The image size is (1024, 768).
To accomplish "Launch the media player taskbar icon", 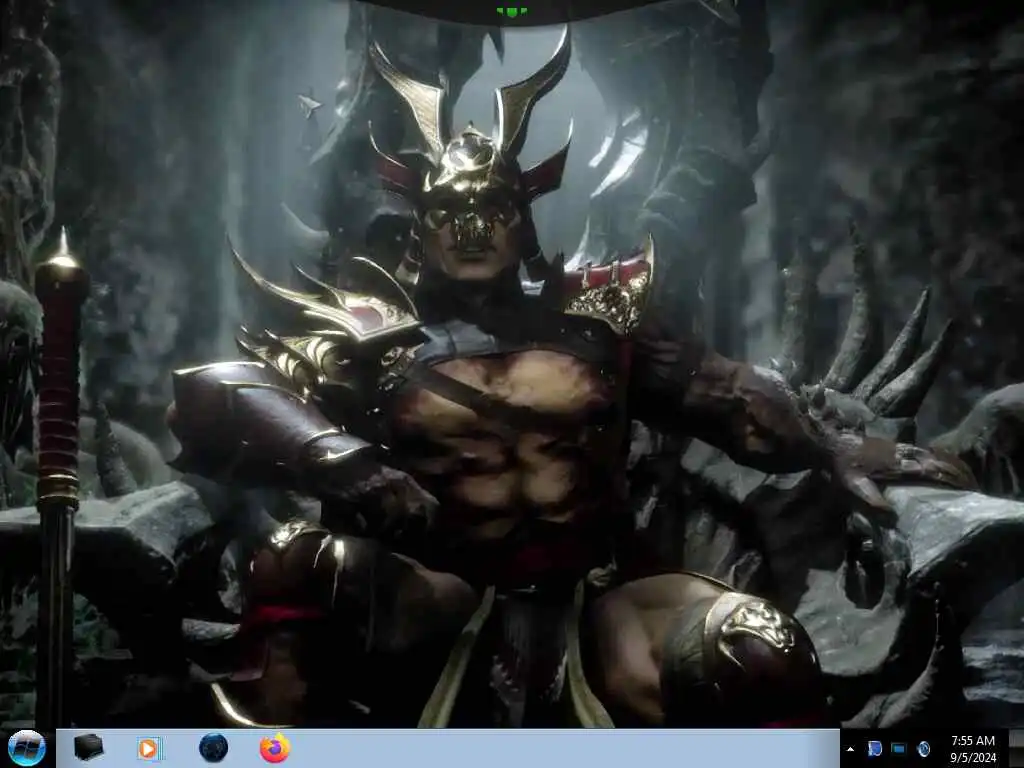I will point(149,748).
